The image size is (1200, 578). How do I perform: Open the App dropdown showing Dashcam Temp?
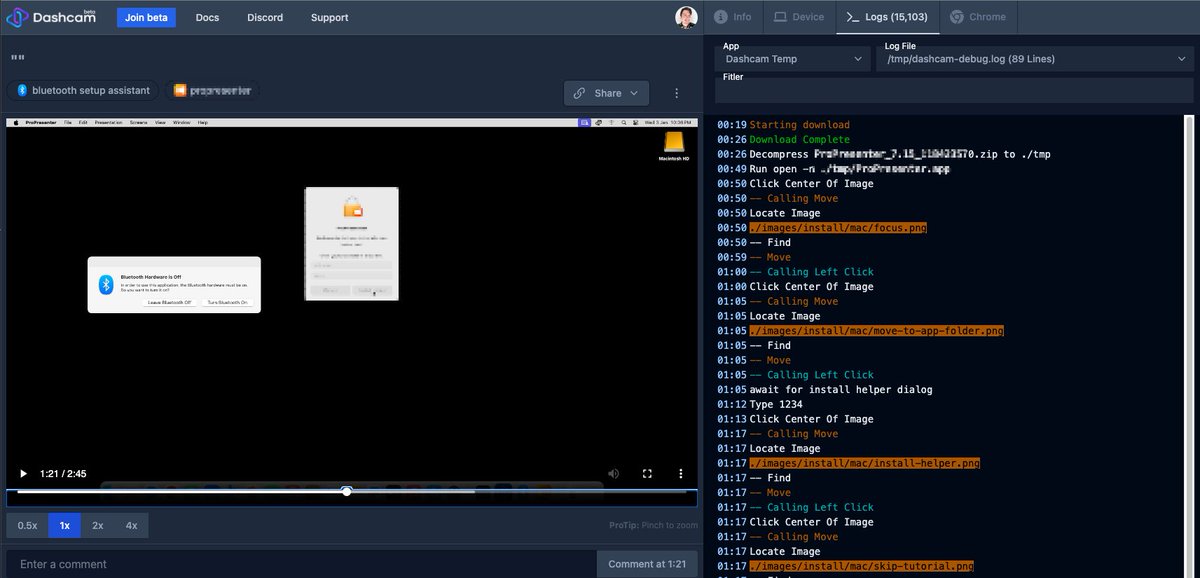click(793, 59)
